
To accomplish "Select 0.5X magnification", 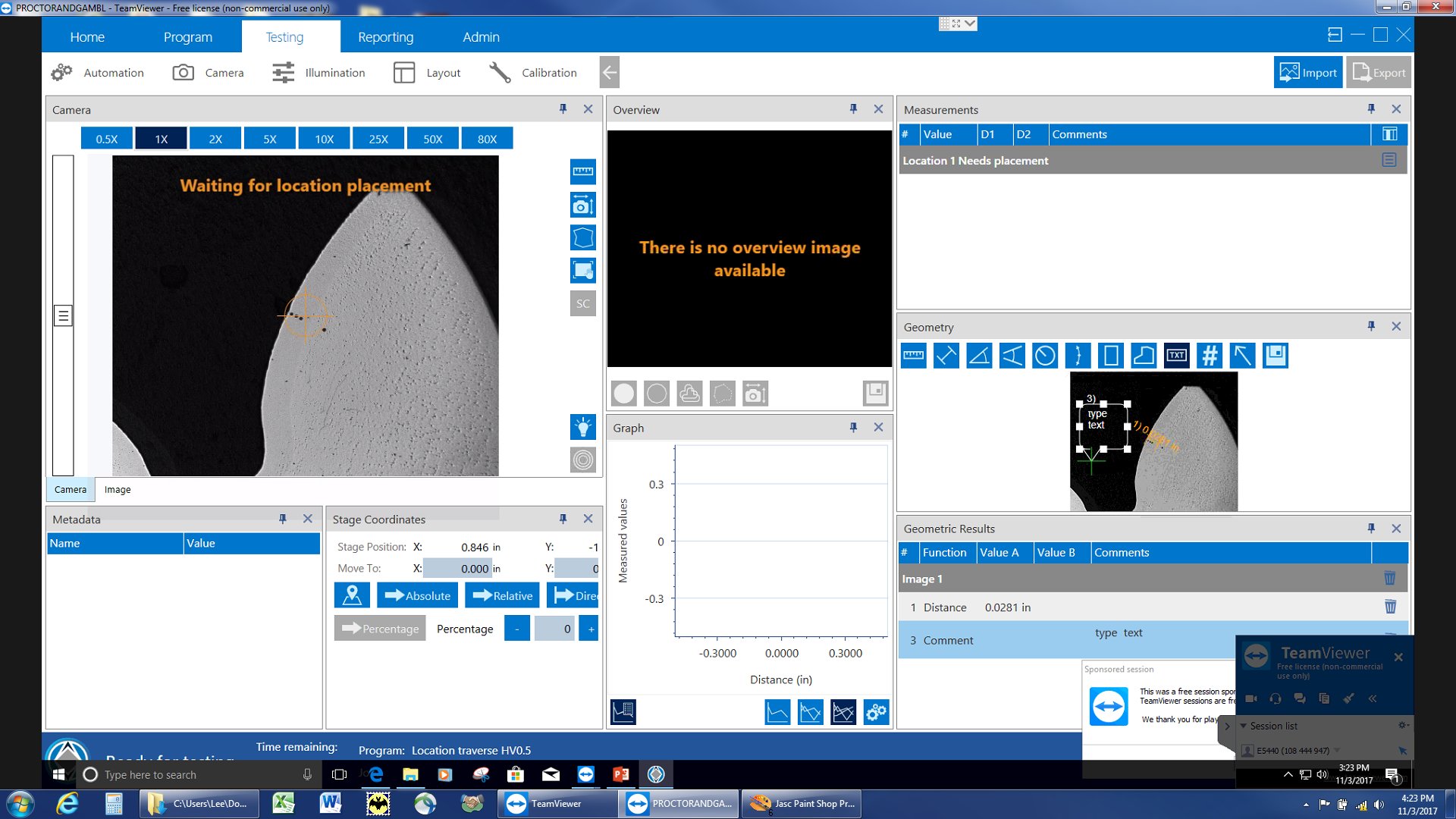I will click(x=107, y=139).
